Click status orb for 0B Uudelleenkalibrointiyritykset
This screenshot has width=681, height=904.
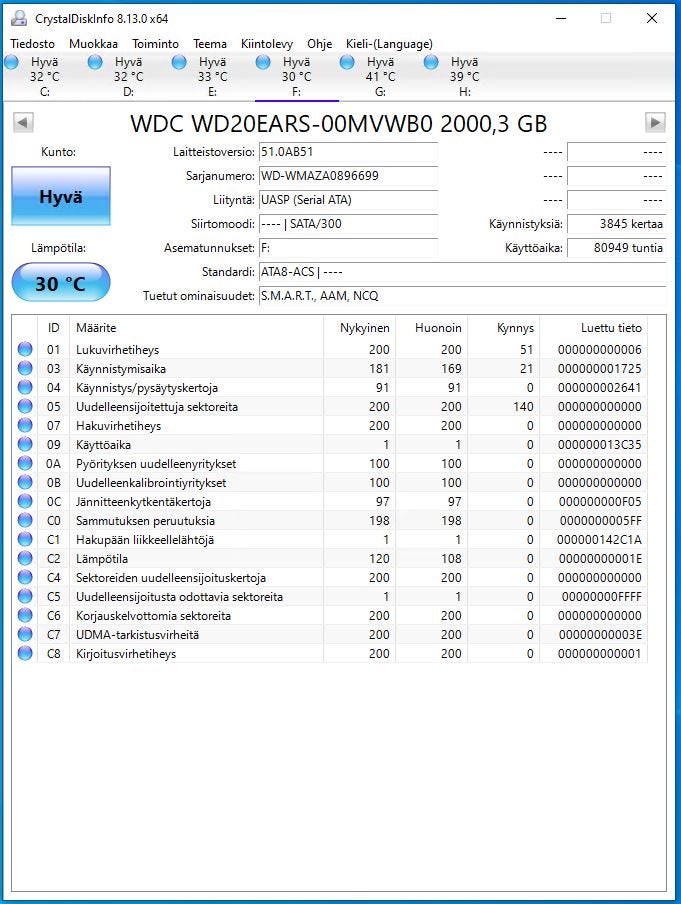tap(25, 482)
